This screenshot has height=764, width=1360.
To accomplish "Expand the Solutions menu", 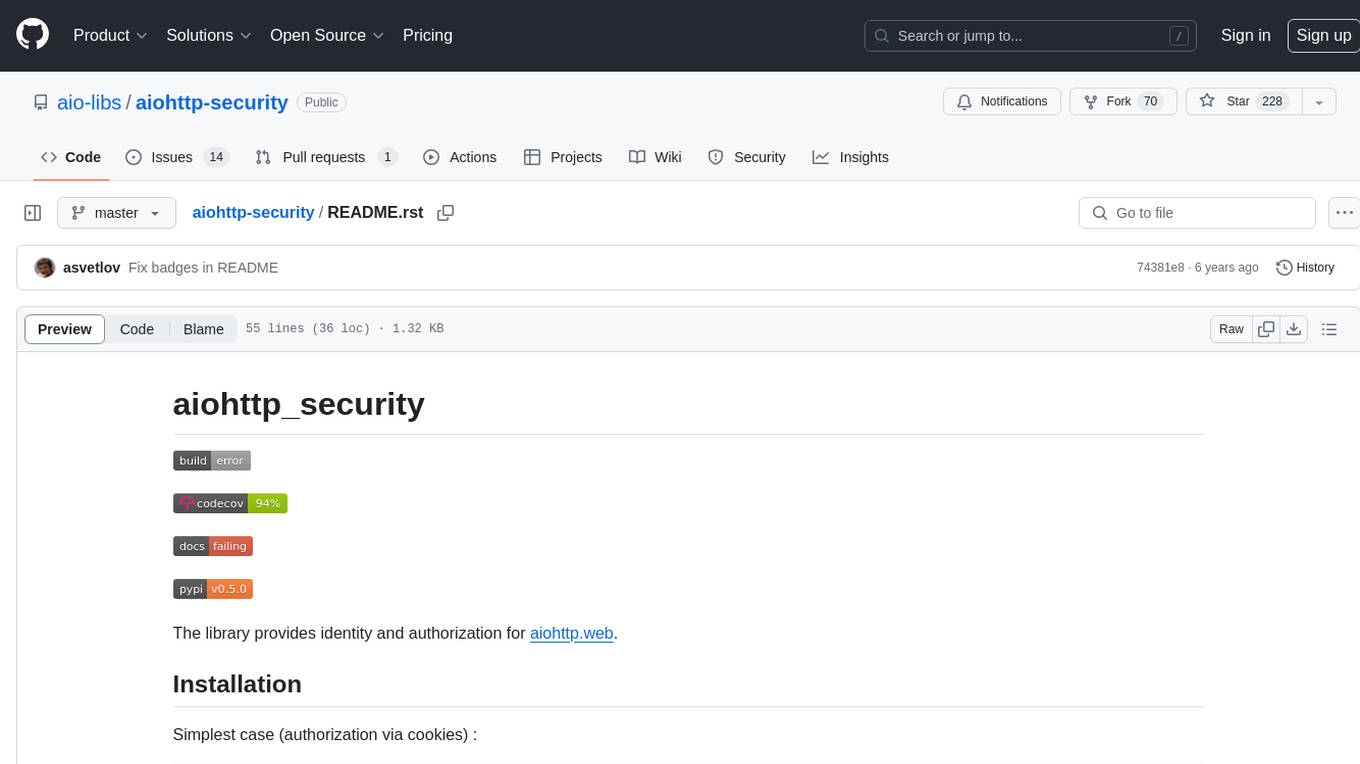I will point(209,35).
